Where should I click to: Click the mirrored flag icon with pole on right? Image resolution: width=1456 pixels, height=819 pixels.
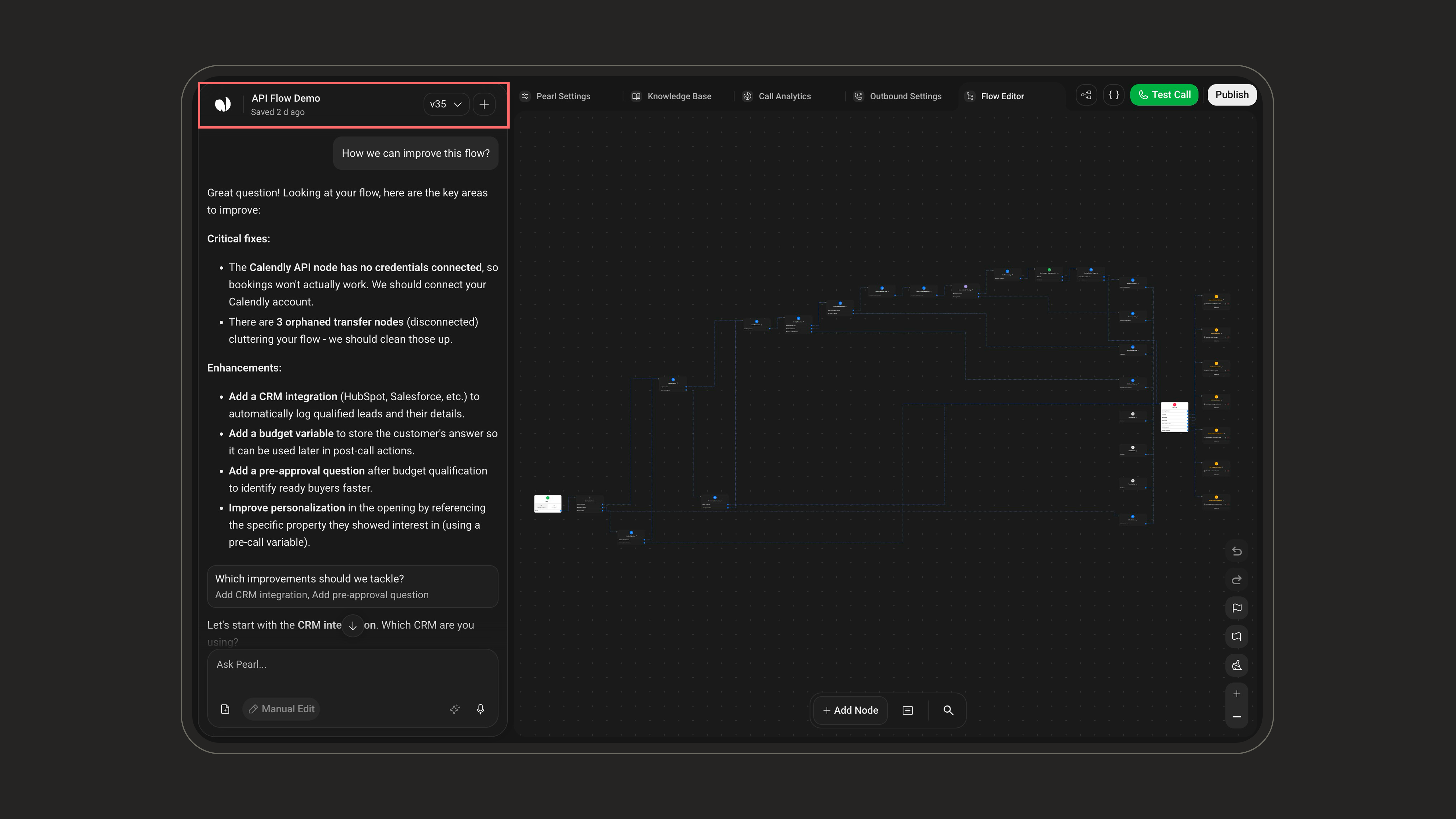pyautogui.click(x=1237, y=637)
